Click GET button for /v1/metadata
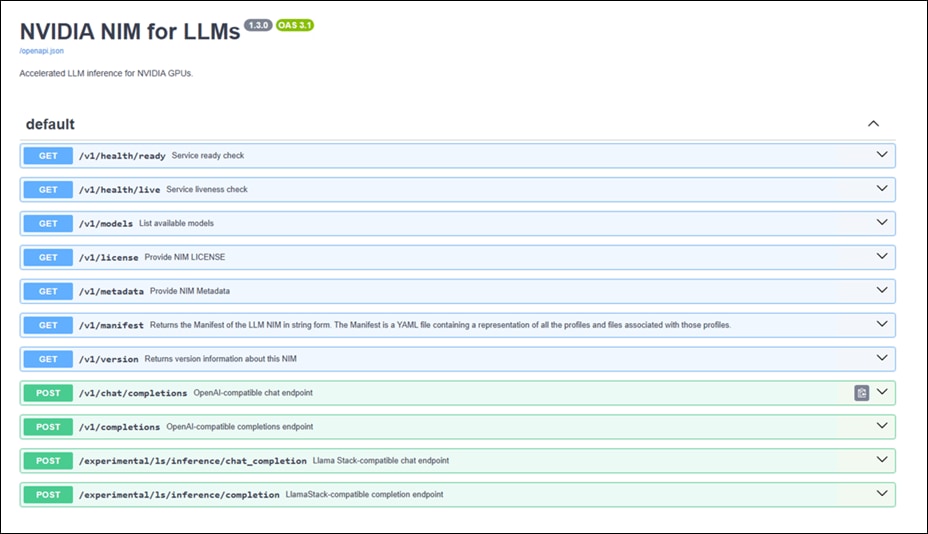Viewport: 928px width, 534px height. (48, 291)
